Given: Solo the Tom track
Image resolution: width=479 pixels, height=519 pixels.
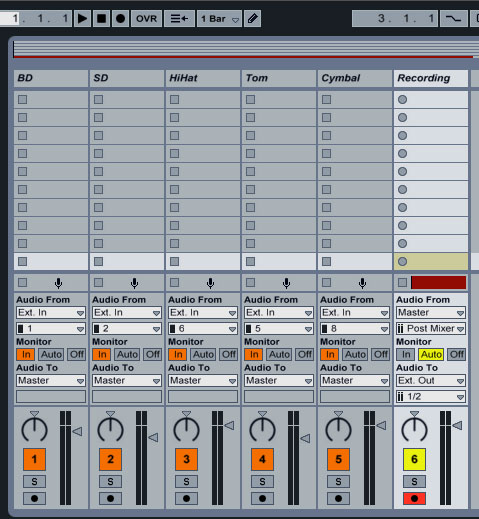Looking at the screenshot, I should click(262, 481).
